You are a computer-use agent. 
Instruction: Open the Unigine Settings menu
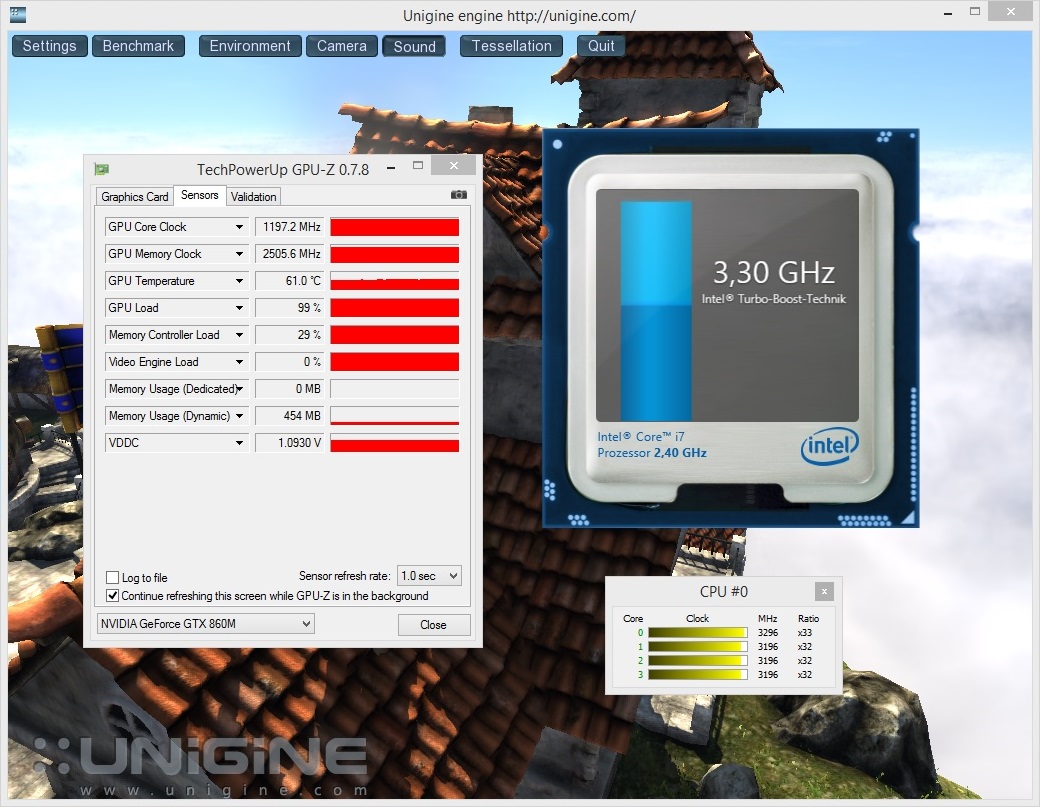click(50, 46)
